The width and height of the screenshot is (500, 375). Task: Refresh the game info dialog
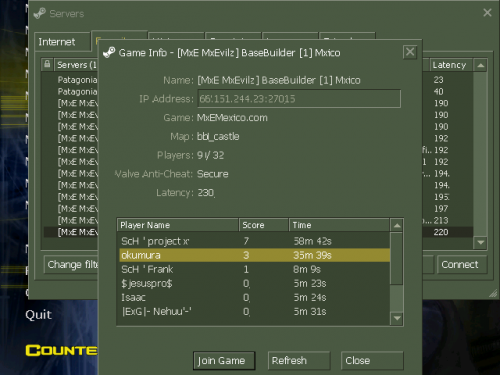pyautogui.click(x=299, y=360)
